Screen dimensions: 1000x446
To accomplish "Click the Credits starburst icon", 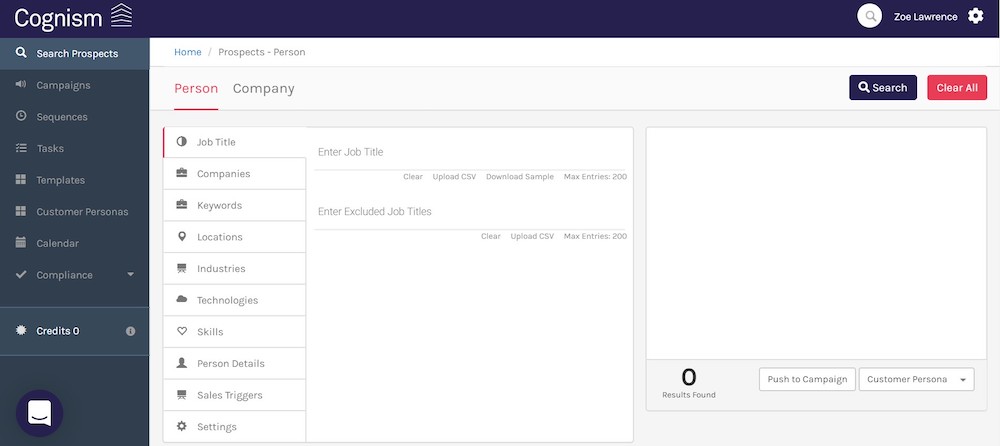I will 21,331.
